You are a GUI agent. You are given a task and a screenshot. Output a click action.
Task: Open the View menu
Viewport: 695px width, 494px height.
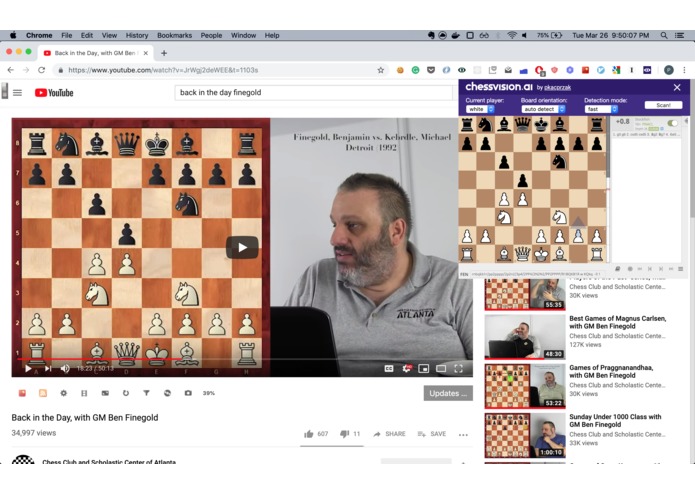[109, 35]
